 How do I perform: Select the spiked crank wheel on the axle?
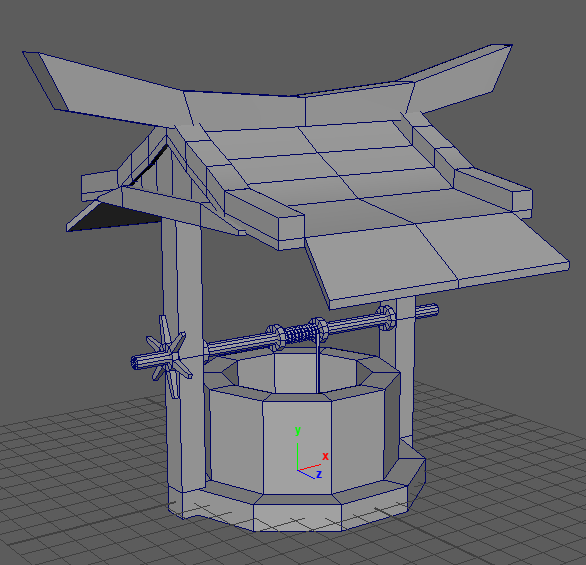click(x=169, y=357)
